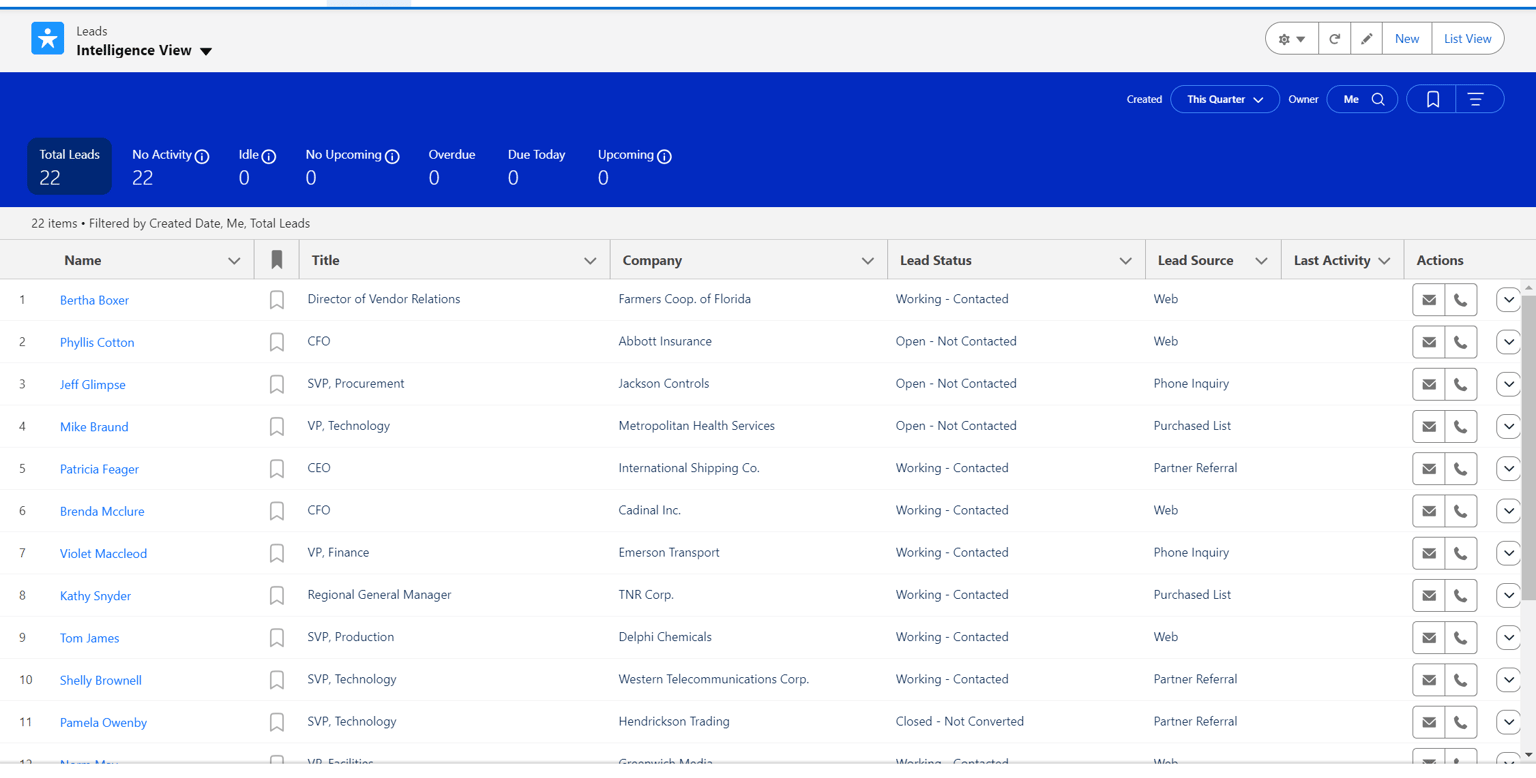Image resolution: width=1536 pixels, height=778 pixels.
Task: Show info for No Activity metric
Action: tap(202, 156)
